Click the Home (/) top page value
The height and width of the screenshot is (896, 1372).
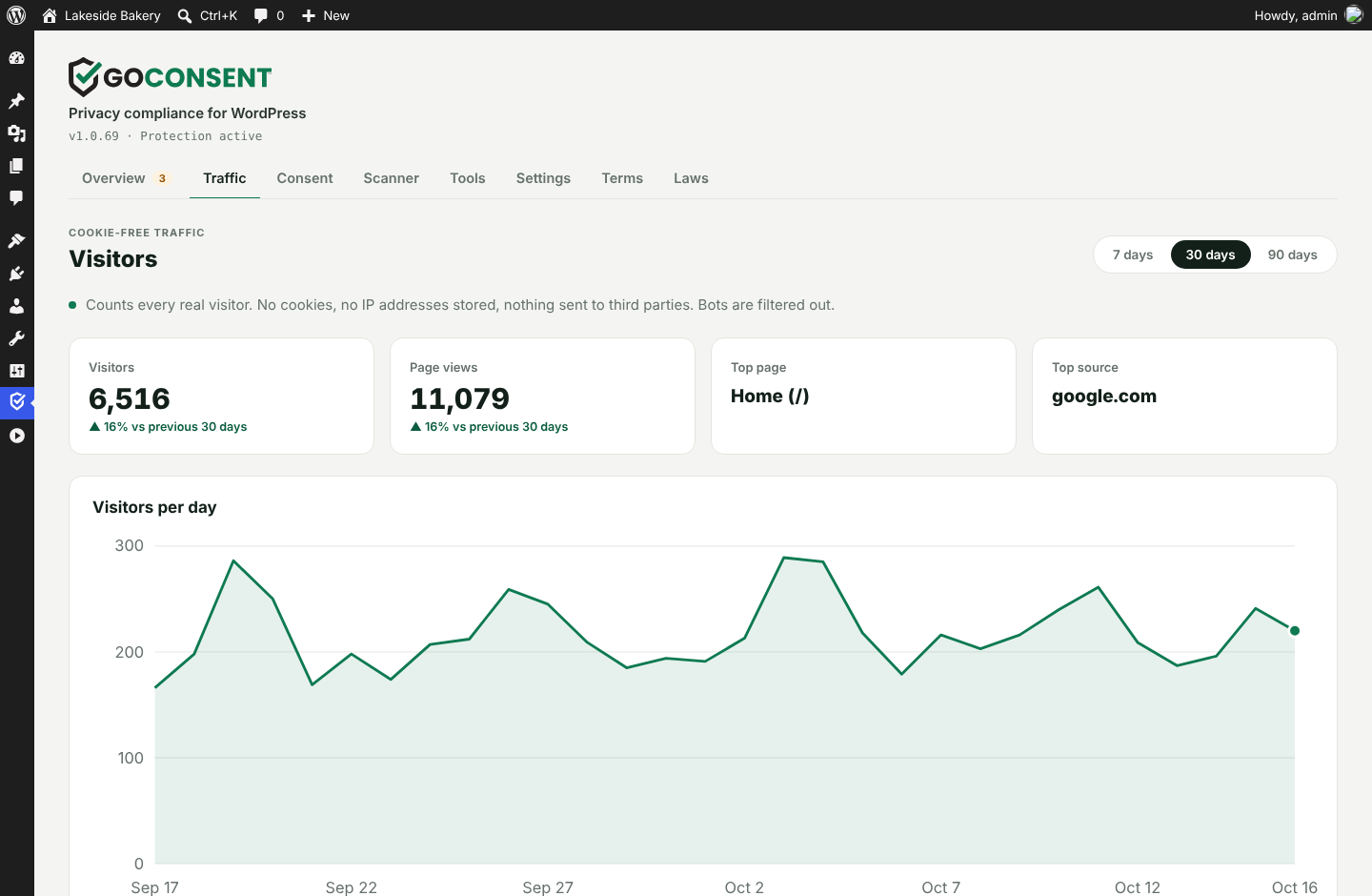[x=770, y=397]
